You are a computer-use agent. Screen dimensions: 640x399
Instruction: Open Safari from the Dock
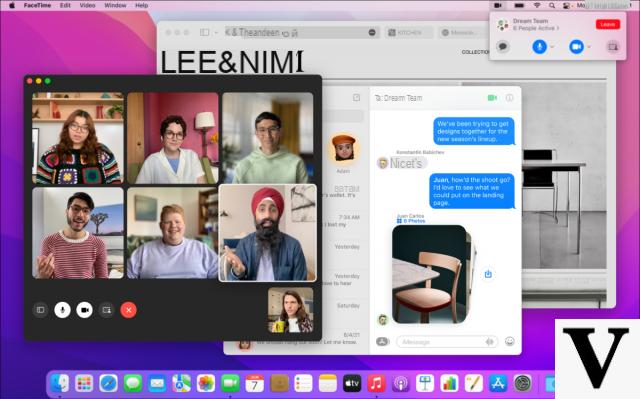[x=109, y=383]
